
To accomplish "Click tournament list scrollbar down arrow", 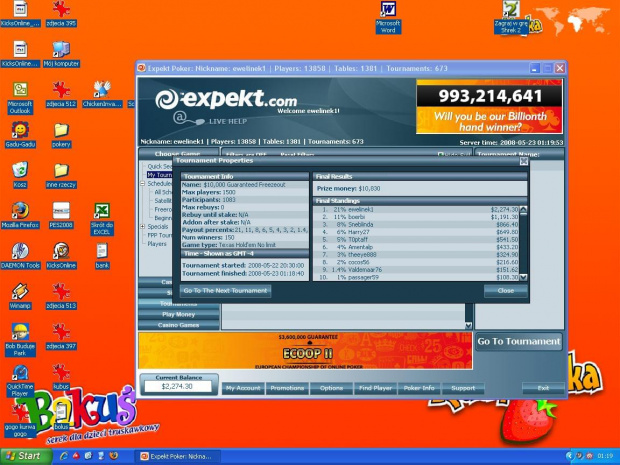I will pyautogui.click(x=469, y=325).
